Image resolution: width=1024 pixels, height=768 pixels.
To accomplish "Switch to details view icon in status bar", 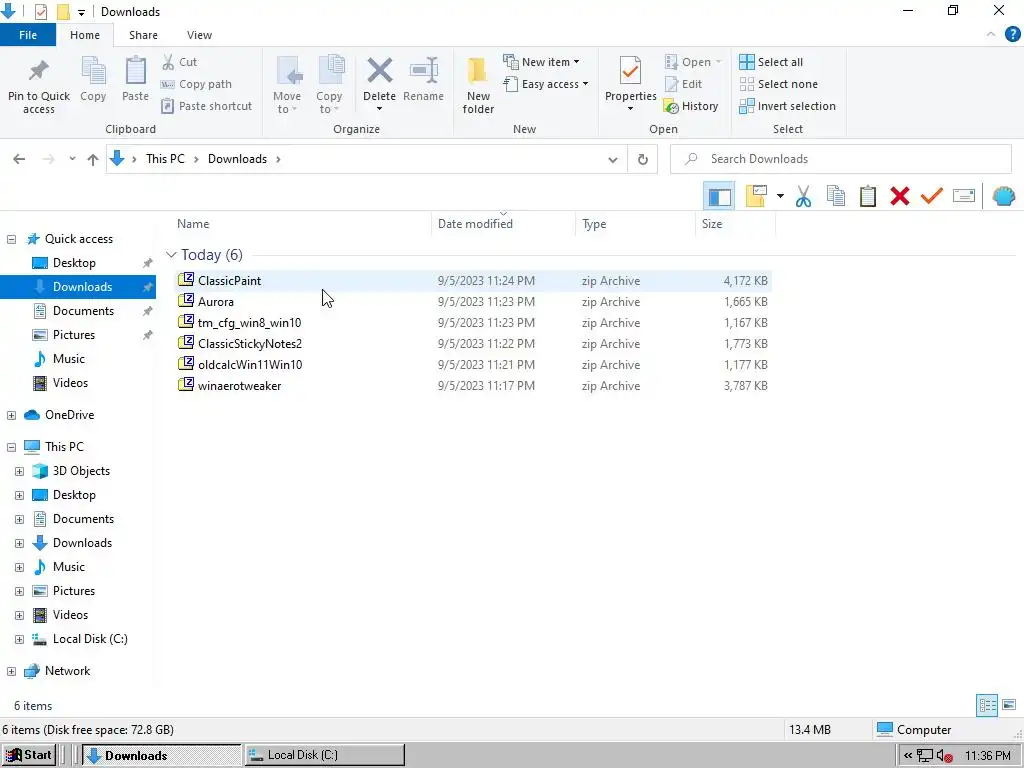I will [x=987, y=705].
